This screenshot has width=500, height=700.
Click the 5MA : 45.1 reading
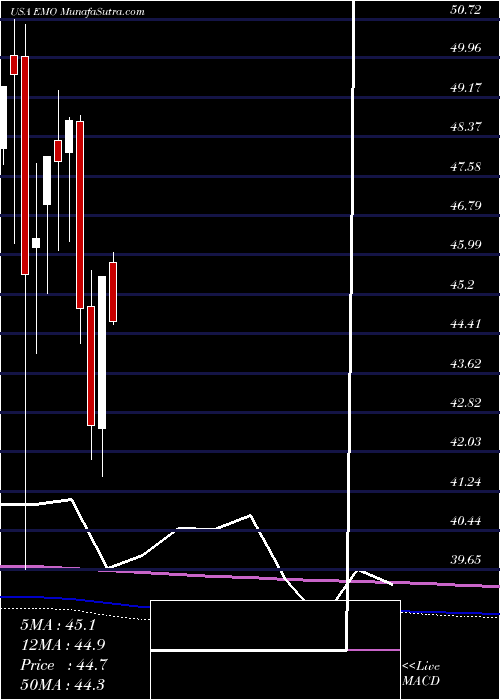coord(58,625)
